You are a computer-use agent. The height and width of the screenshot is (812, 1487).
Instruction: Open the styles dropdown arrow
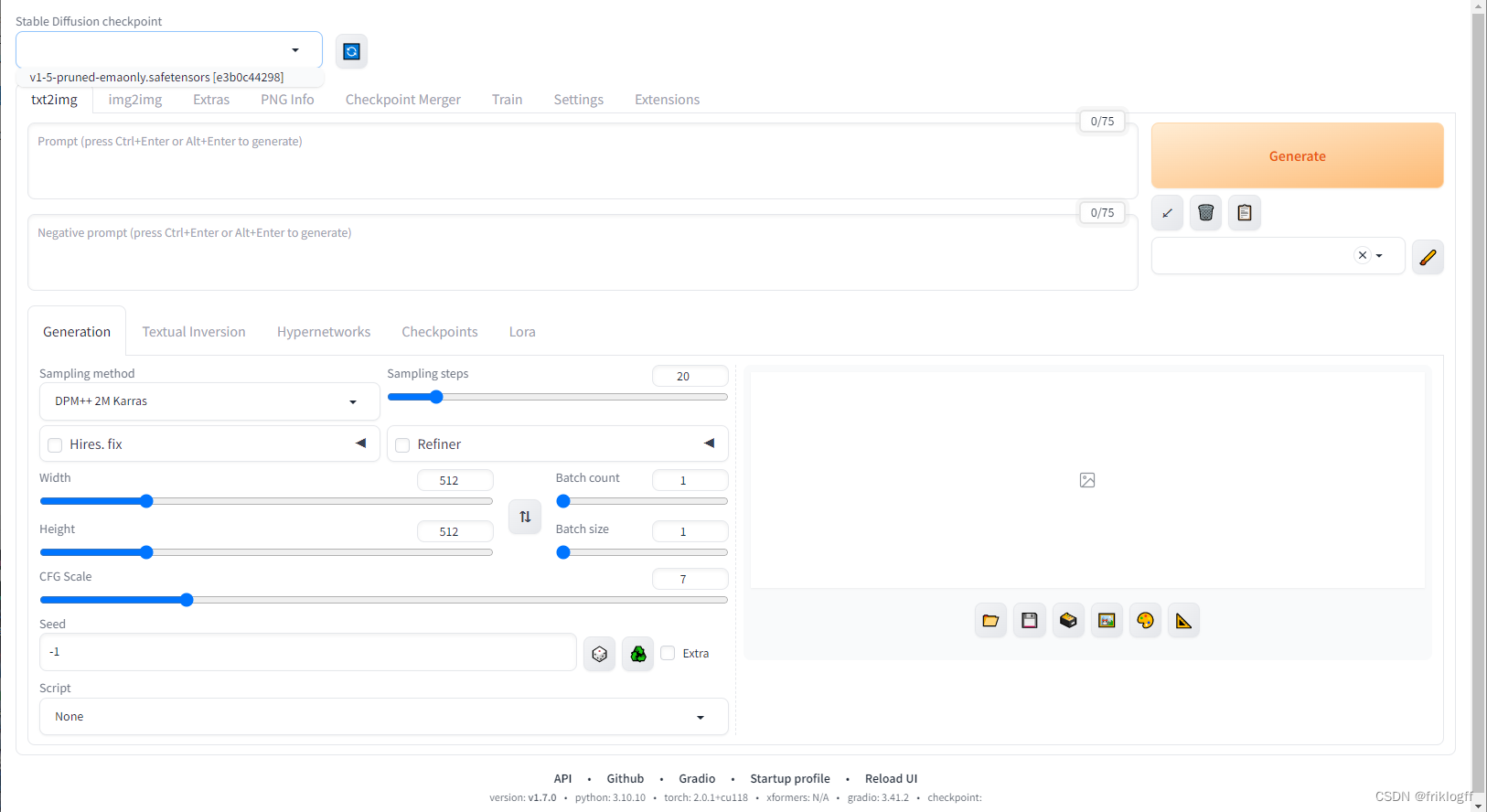1379,256
